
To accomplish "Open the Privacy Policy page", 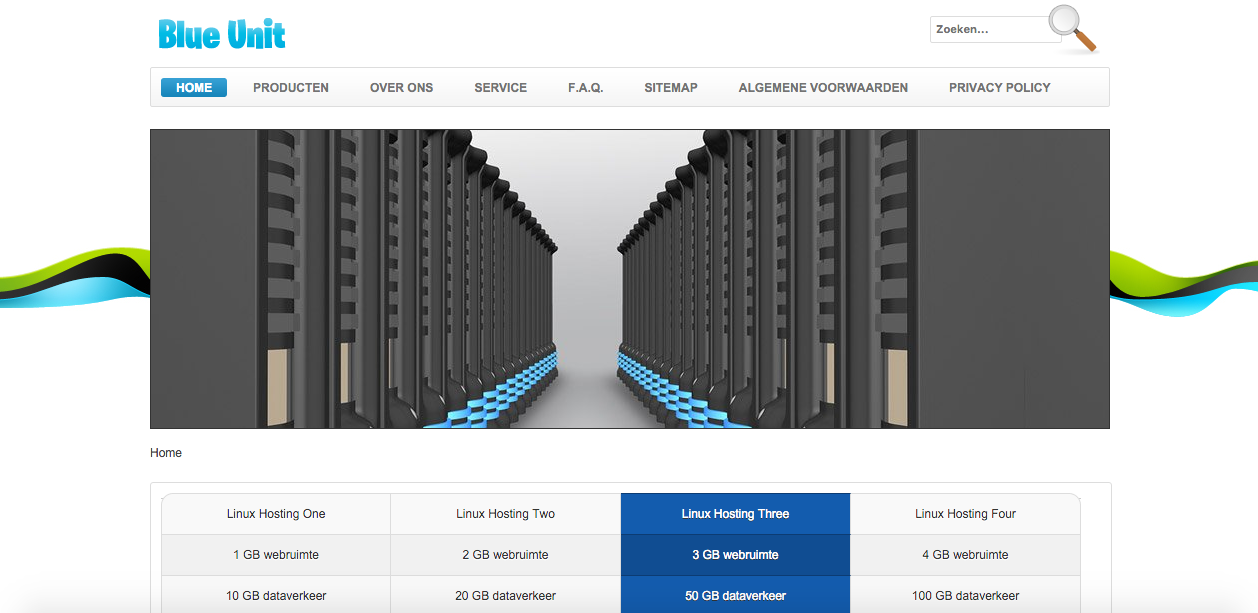I will [x=999, y=88].
